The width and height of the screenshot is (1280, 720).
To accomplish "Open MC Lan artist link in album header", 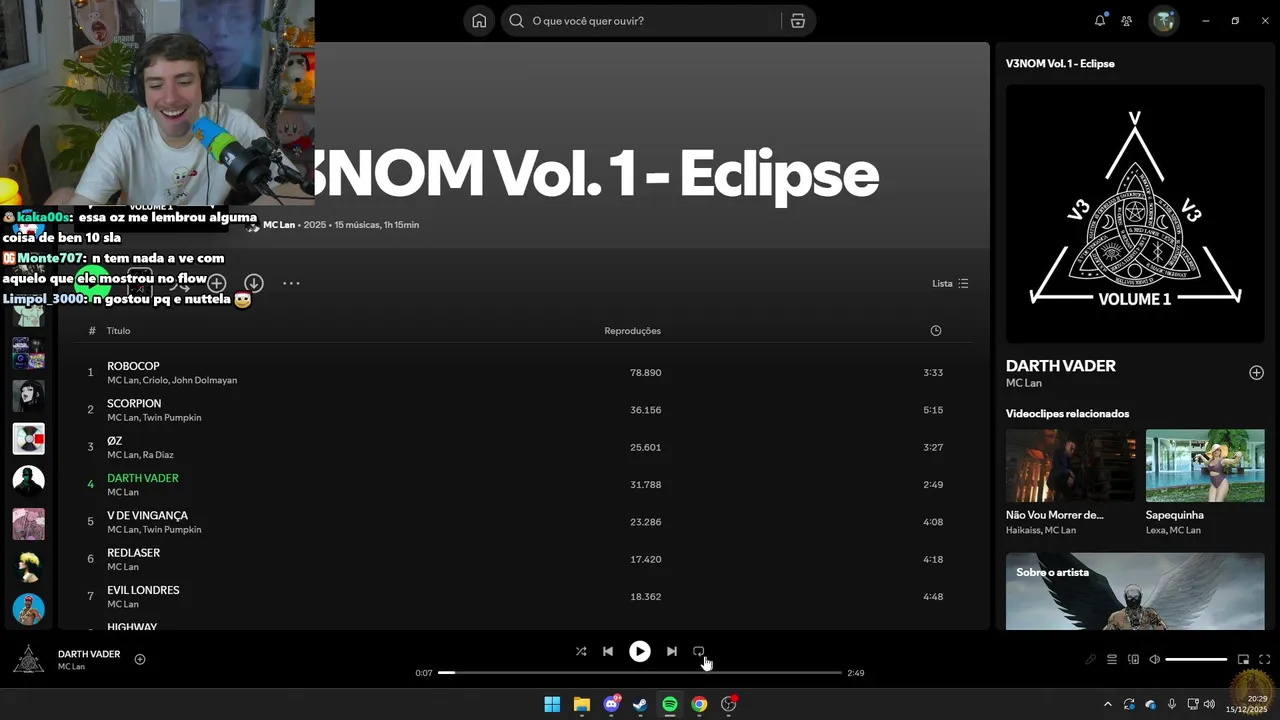I will click(x=279, y=225).
